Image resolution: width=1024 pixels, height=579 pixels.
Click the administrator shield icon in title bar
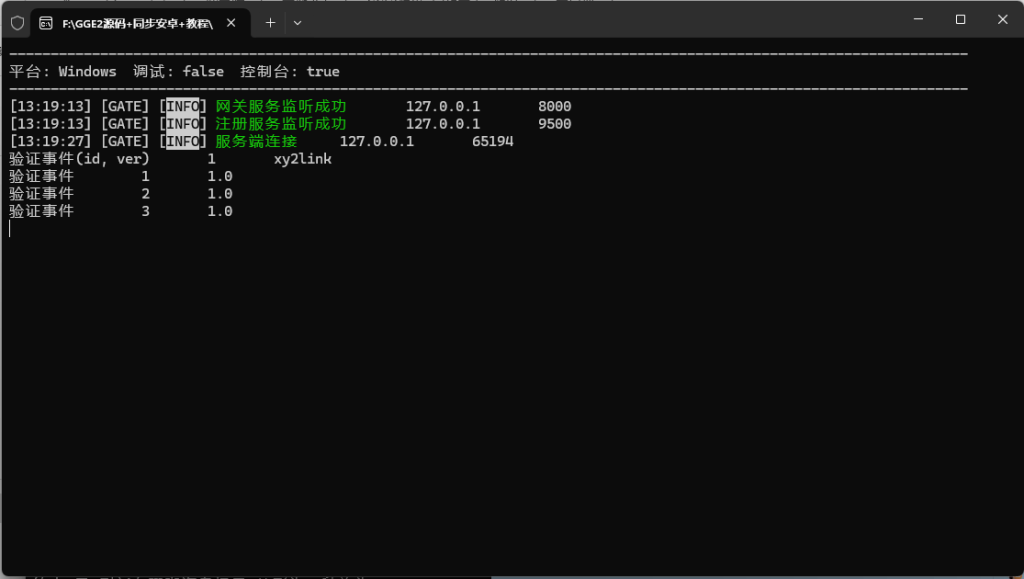pos(17,22)
